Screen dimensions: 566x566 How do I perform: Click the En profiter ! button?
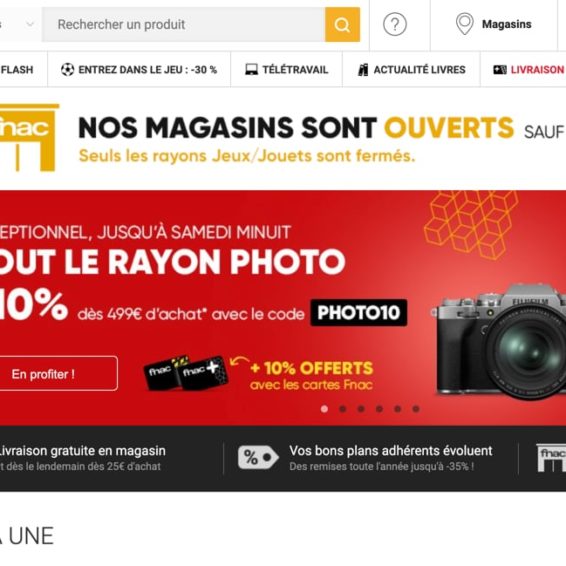click(56, 374)
